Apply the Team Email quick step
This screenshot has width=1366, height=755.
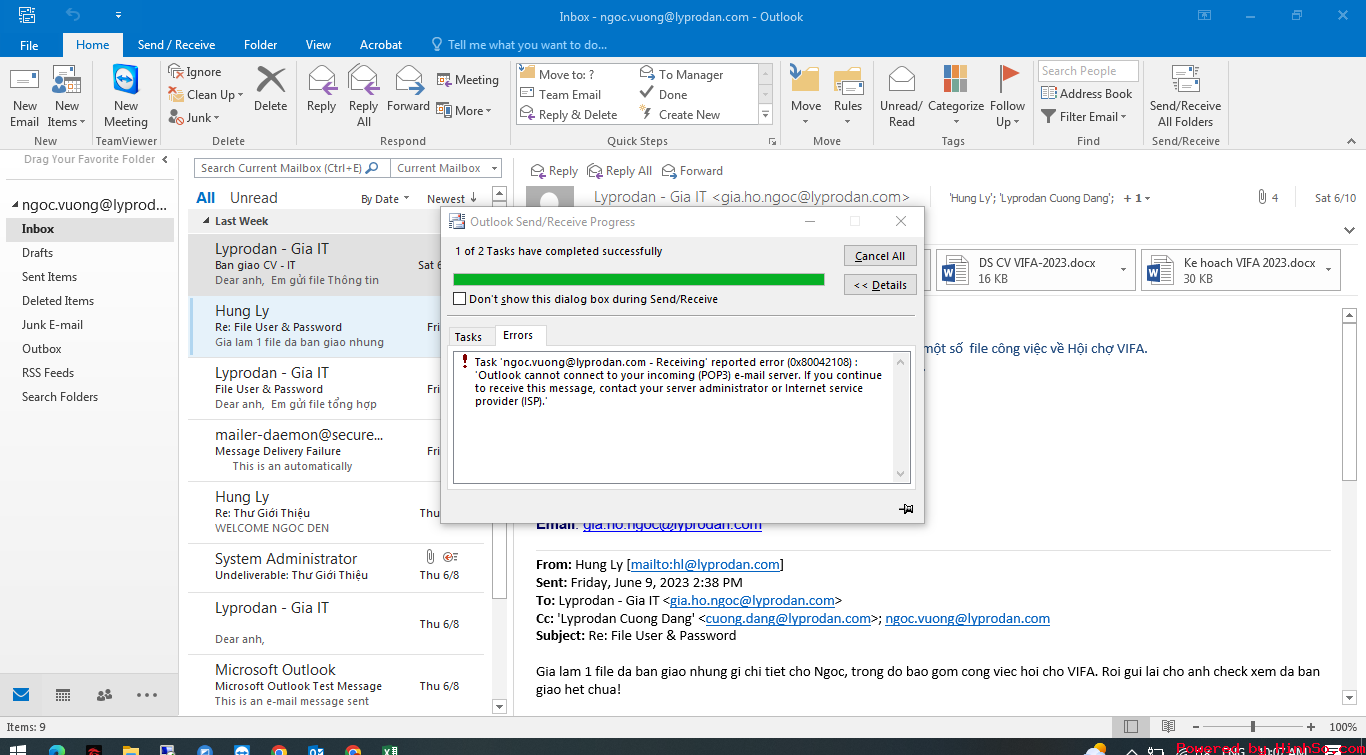tap(561, 95)
